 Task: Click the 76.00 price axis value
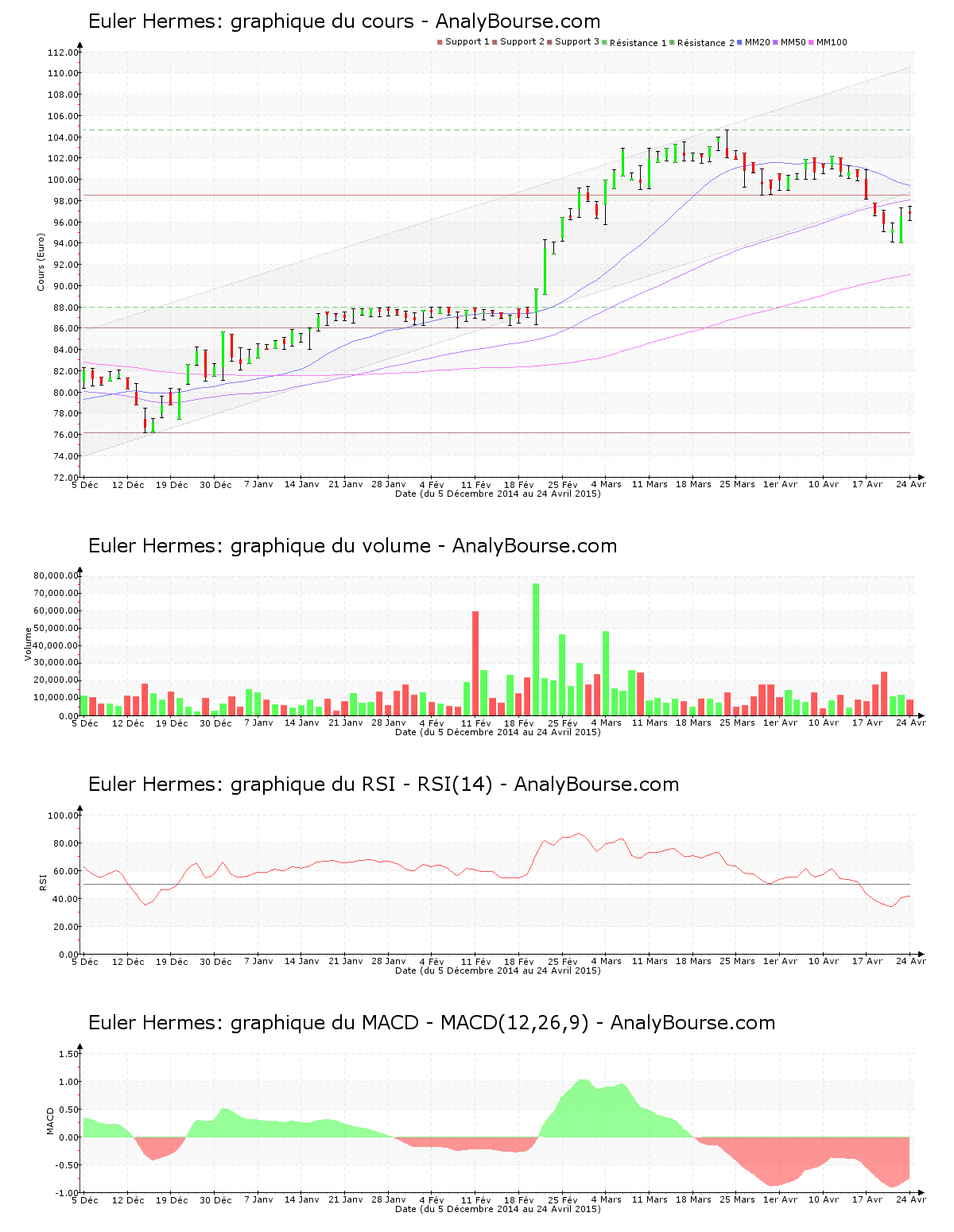pos(65,435)
